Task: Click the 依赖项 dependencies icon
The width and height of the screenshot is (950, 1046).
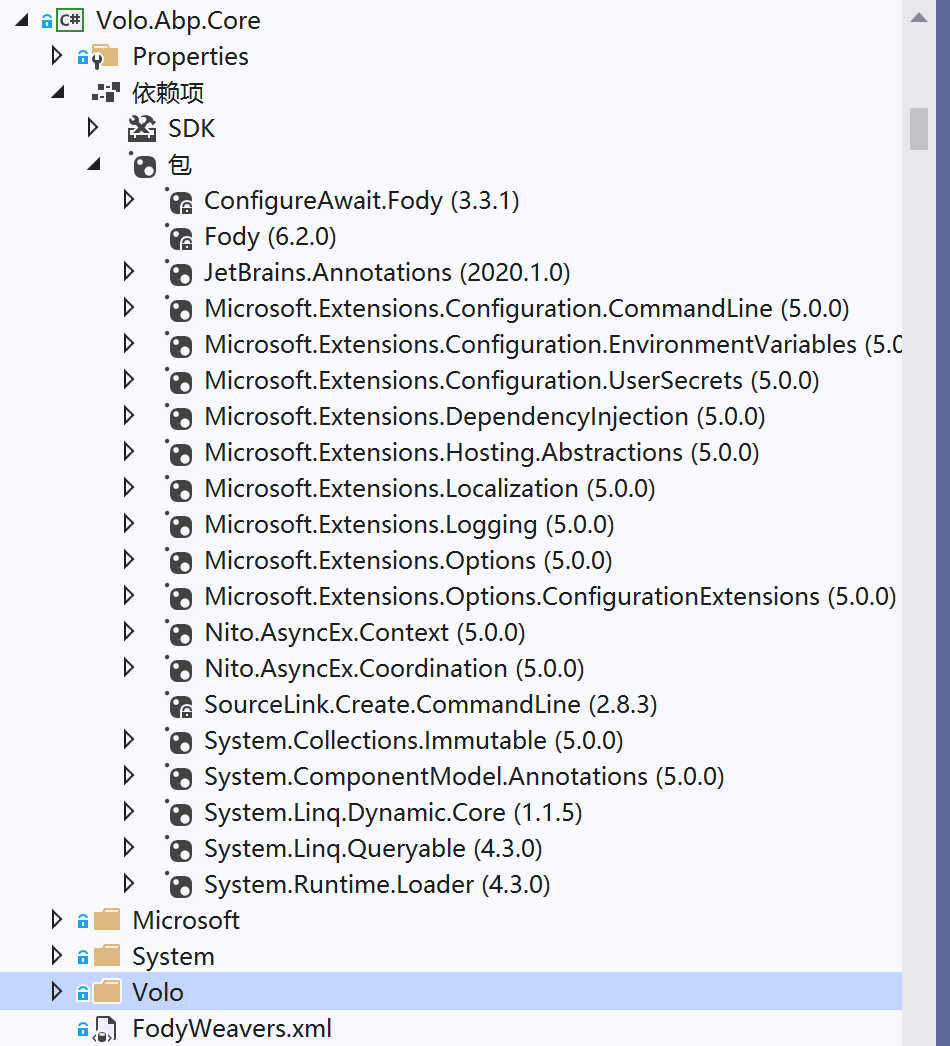Action: (105, 93)
